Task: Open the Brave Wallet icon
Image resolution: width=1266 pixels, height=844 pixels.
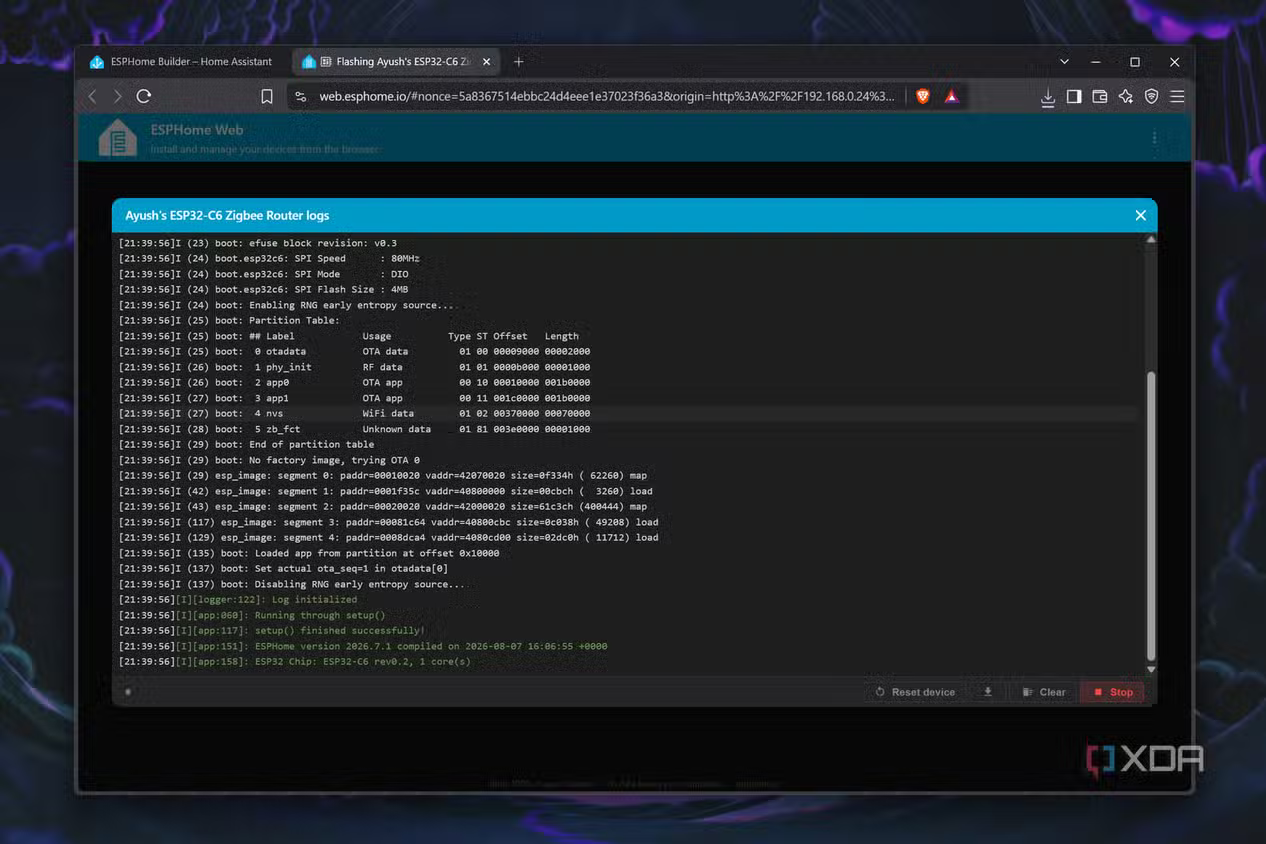Action: tap(1100, 96)
